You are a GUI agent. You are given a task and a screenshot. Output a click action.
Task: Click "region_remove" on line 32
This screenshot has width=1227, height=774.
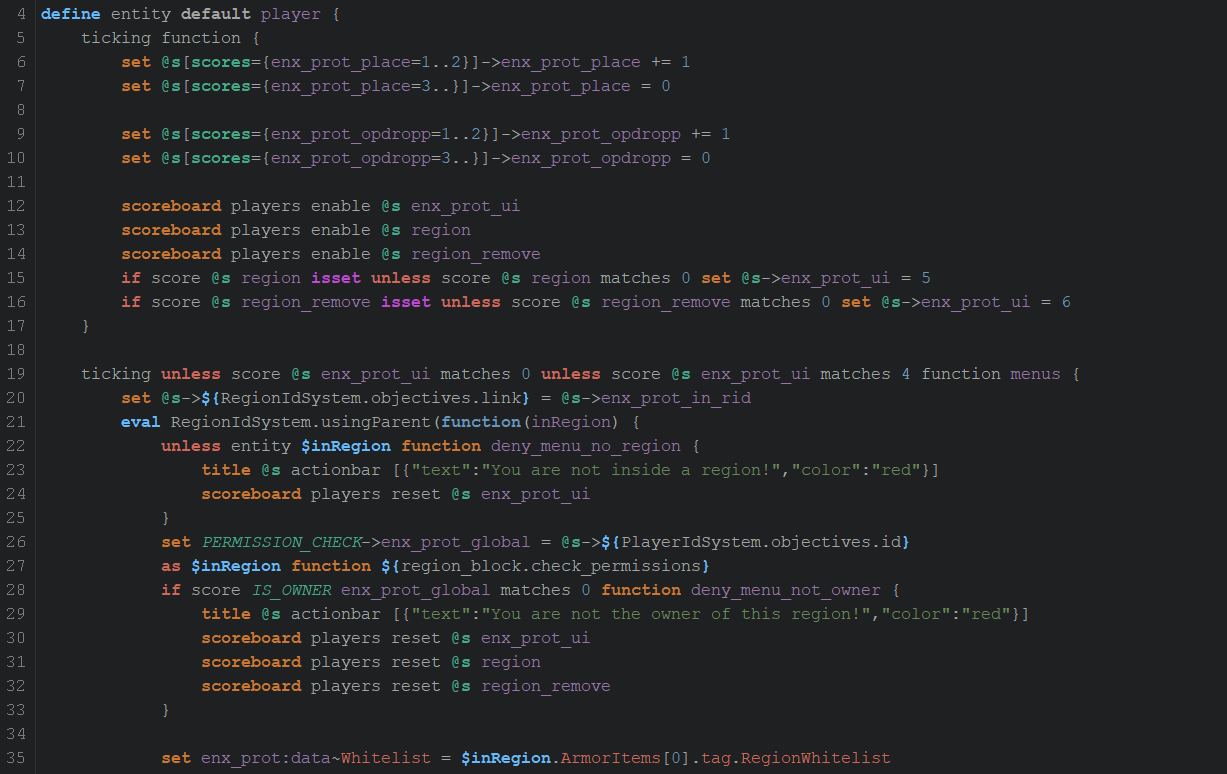545,686
